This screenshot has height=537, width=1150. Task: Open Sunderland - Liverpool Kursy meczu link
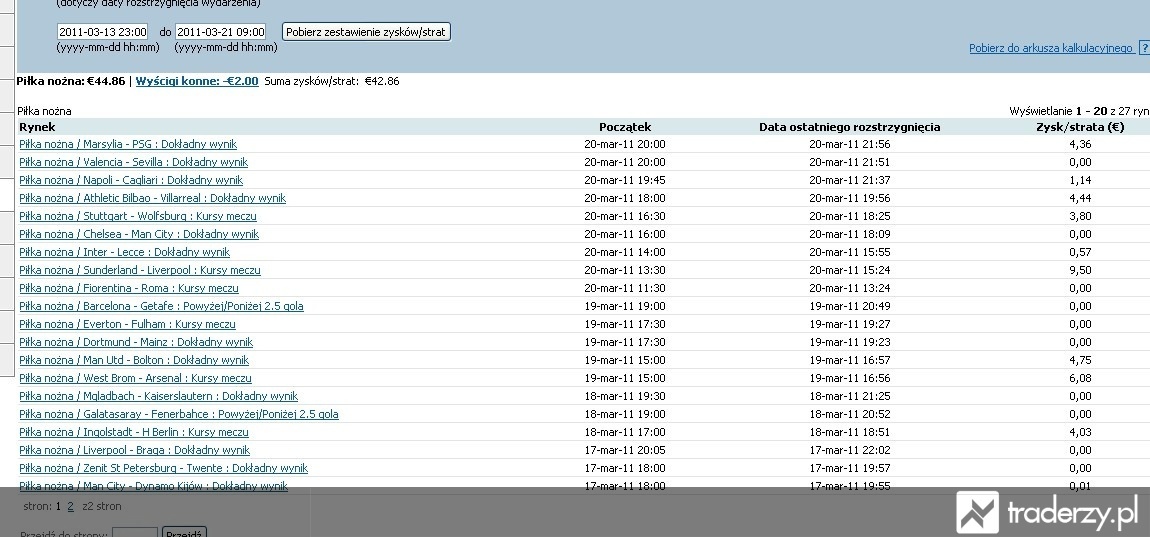pyautogui.click(x=139, y=270)
